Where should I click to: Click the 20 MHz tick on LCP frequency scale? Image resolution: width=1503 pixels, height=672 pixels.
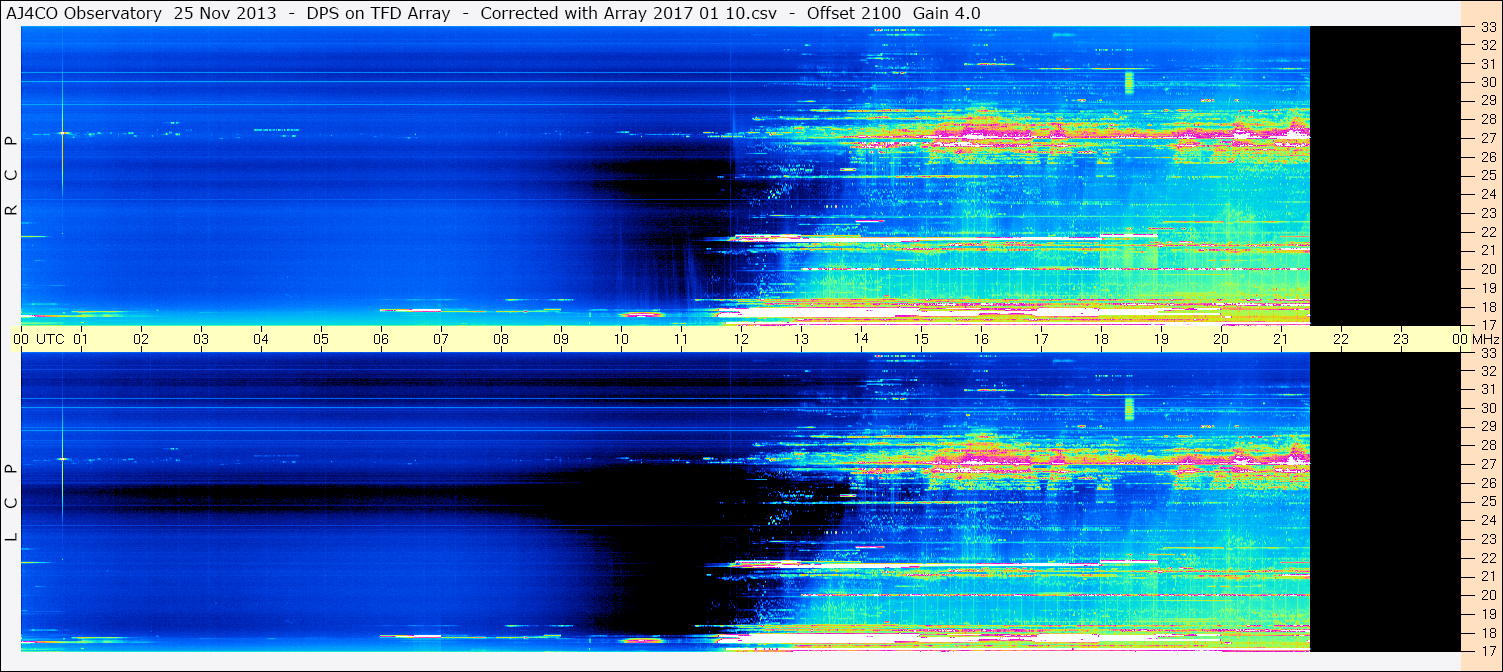pos(1488,595)
